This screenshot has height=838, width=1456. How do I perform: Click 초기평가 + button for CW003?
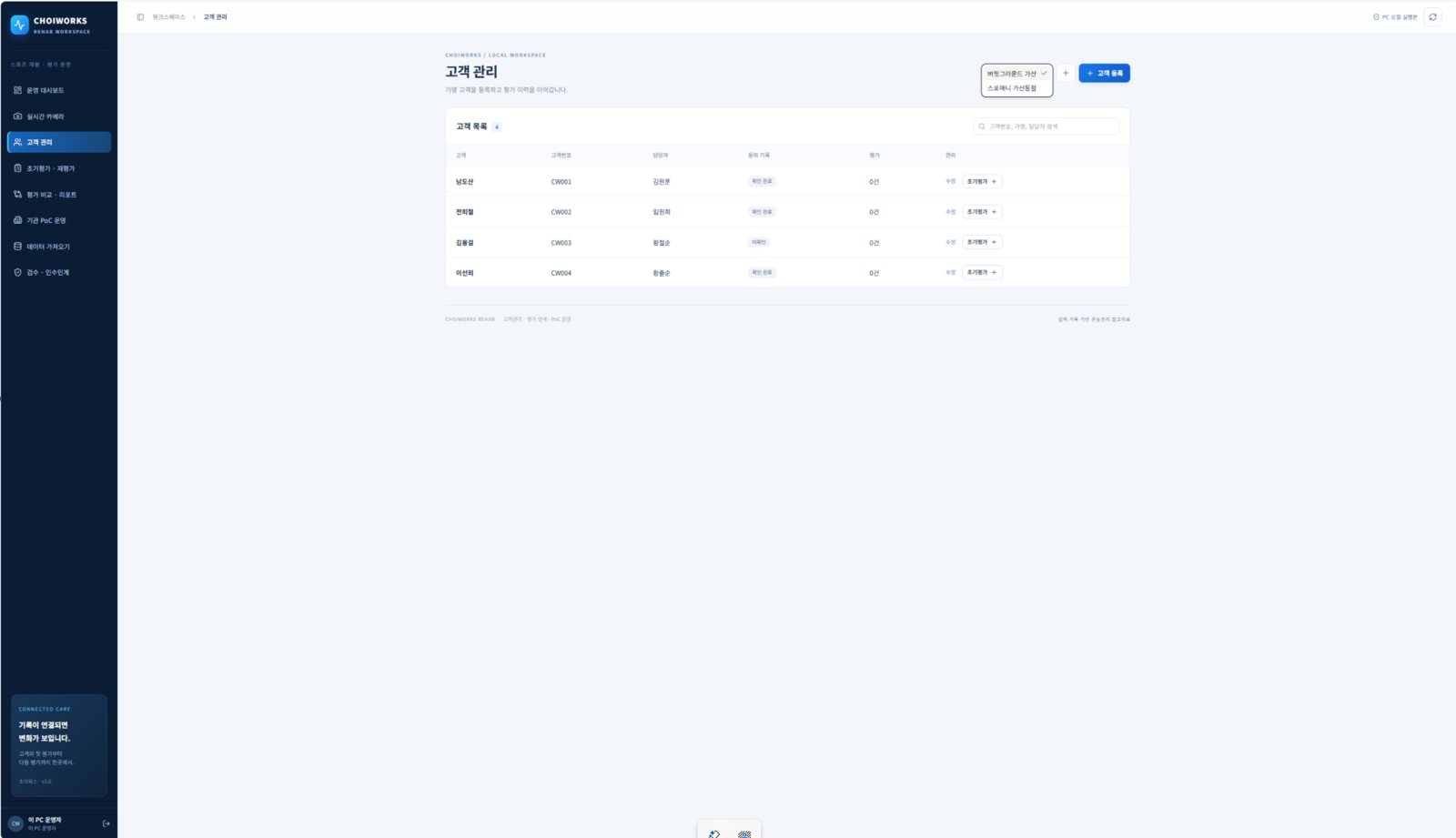(x=982, y=242)
